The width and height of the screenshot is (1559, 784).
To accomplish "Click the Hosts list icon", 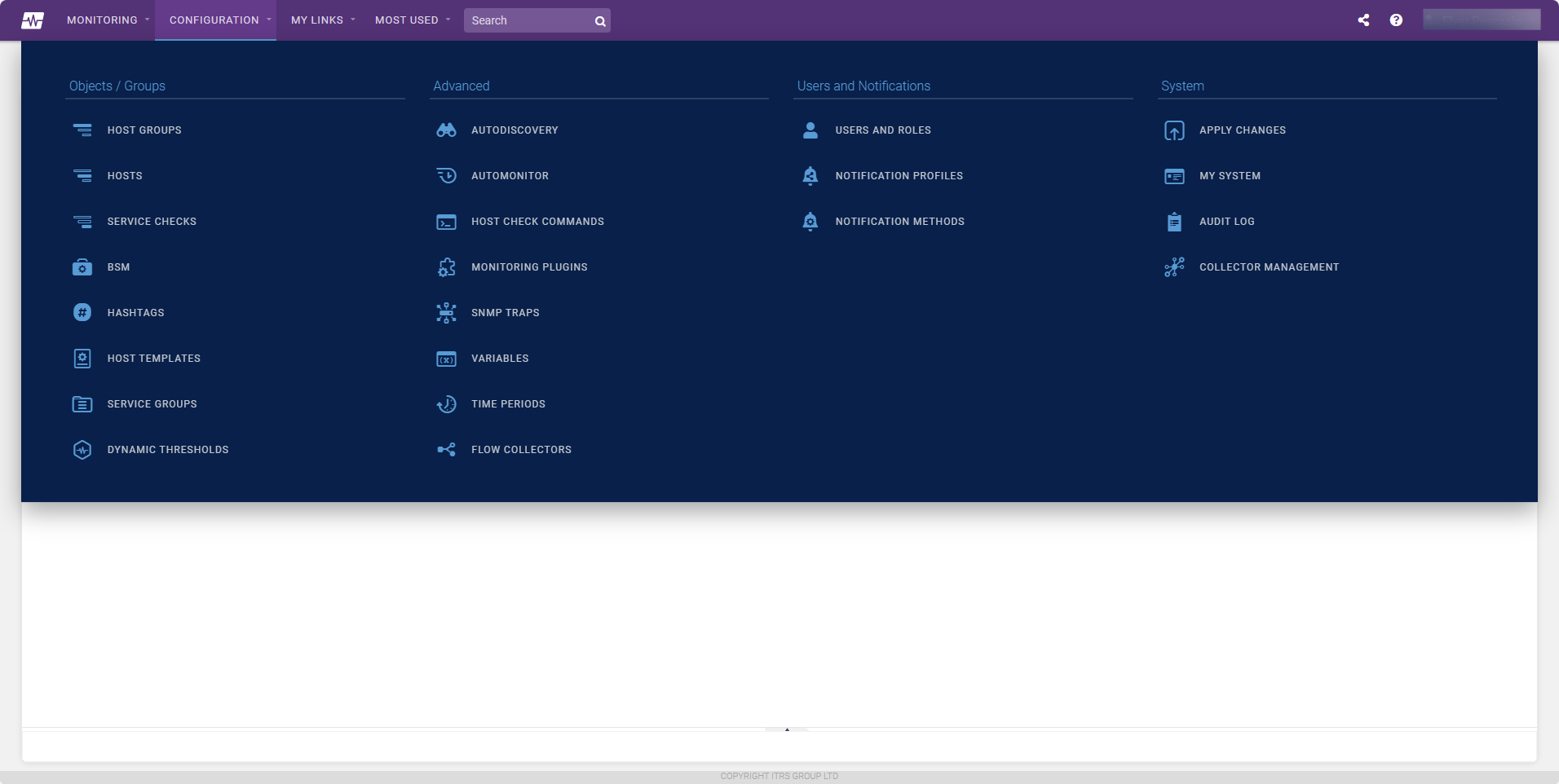I will [82, 176].
